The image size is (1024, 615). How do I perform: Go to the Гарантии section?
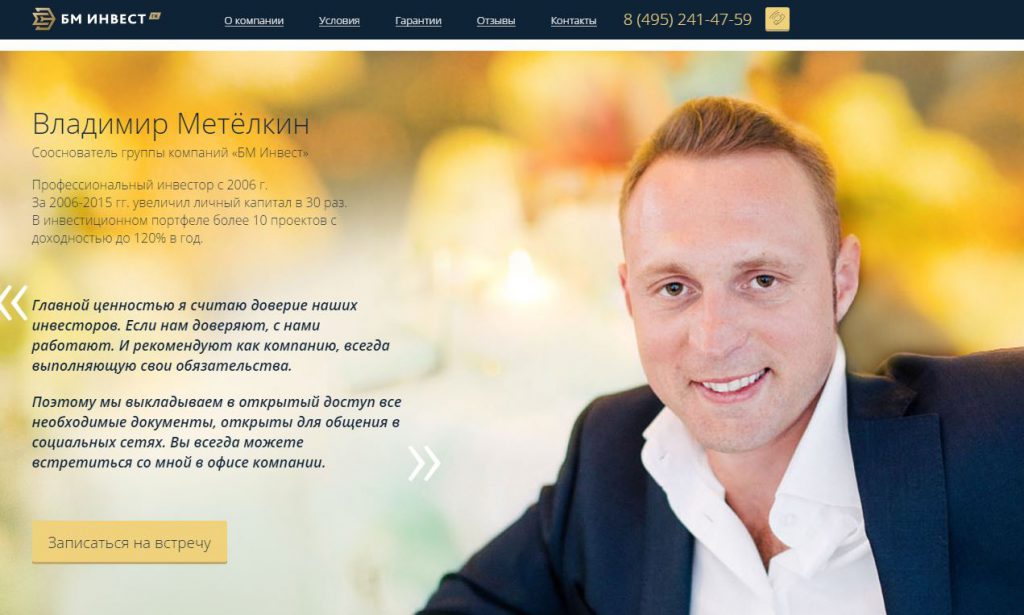[418, 20]
